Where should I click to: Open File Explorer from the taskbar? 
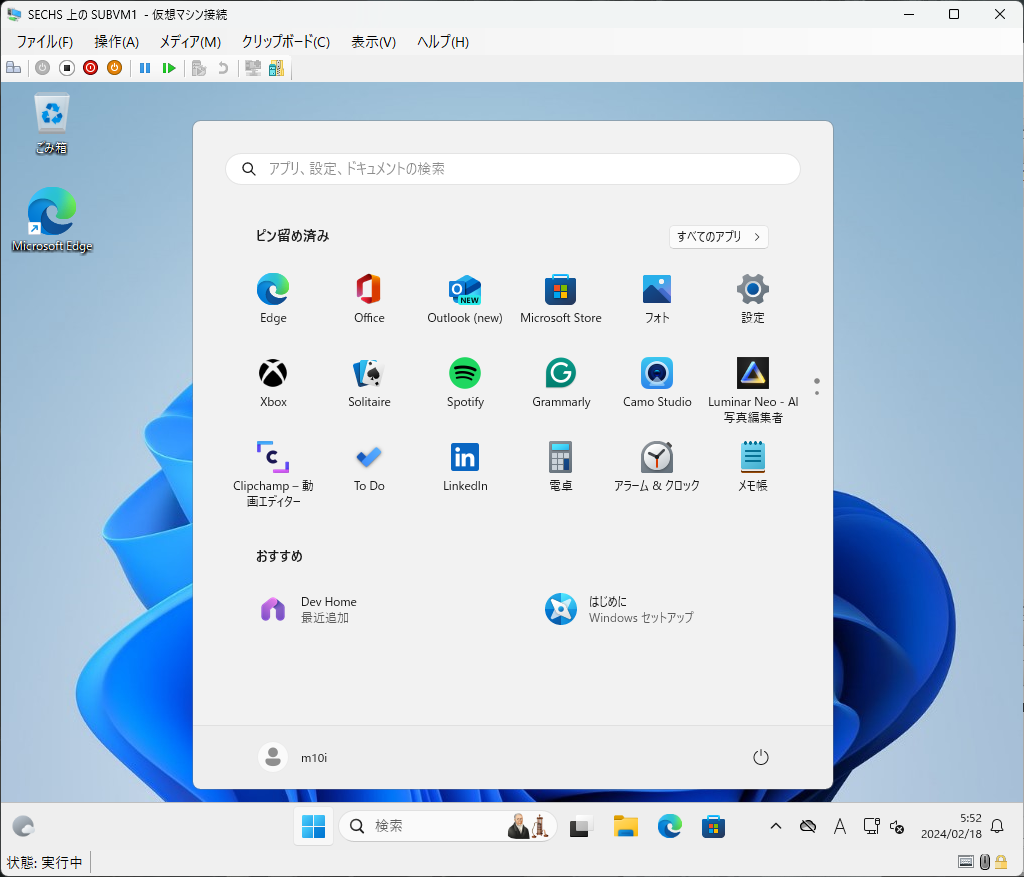coord(625,827)
